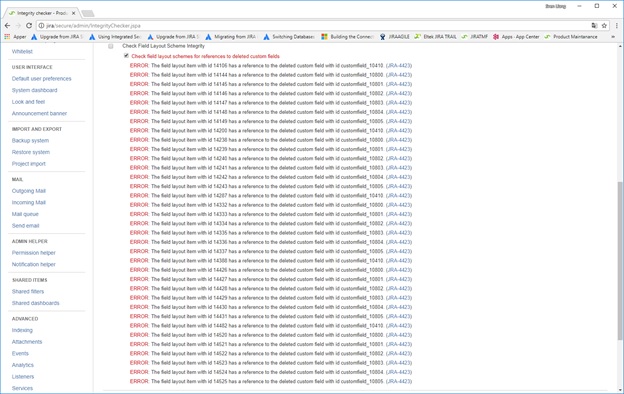
Task: Open JRA-4423 link on item 14144 row
Action: coord(399,75)
